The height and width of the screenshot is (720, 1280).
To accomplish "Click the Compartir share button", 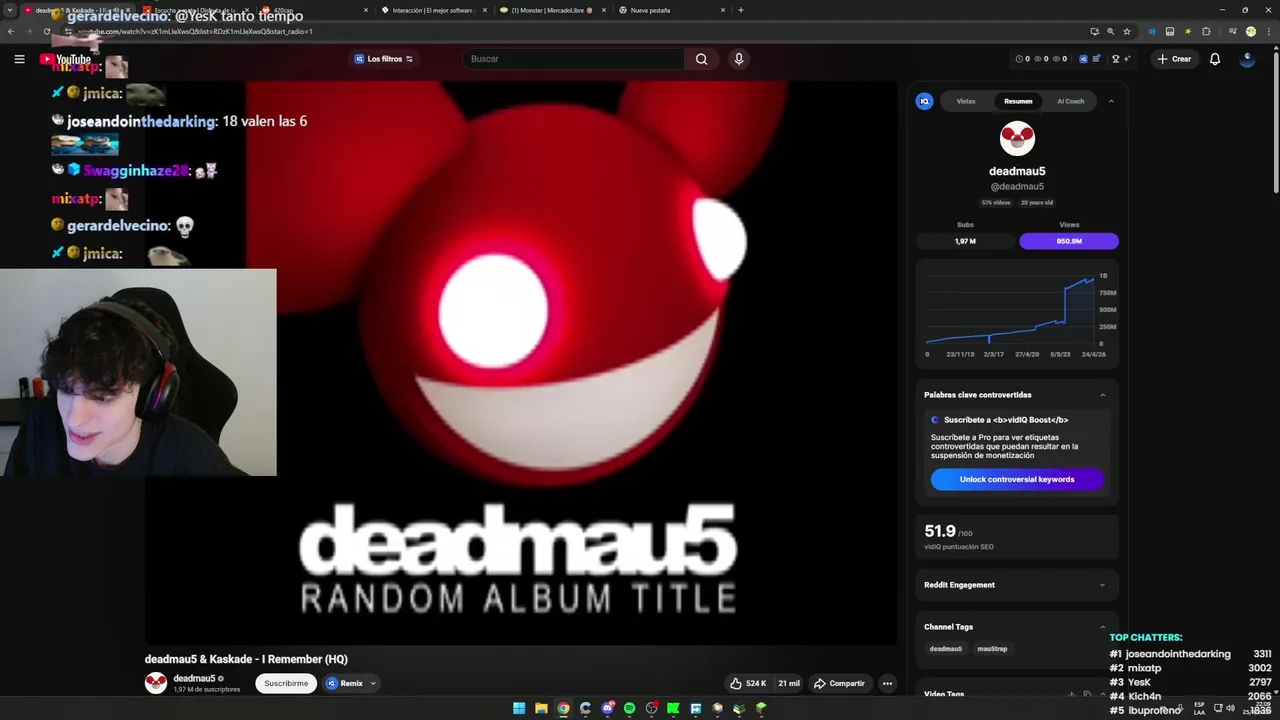I will pos(839,683).
